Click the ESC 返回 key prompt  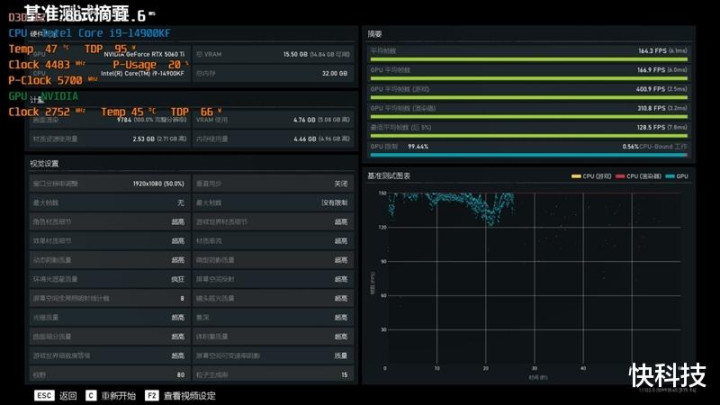coord(56,395)
